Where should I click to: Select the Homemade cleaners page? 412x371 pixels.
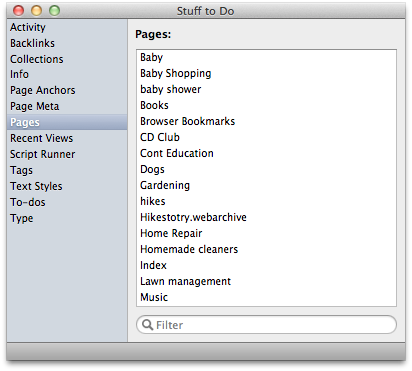coord(266,249)
